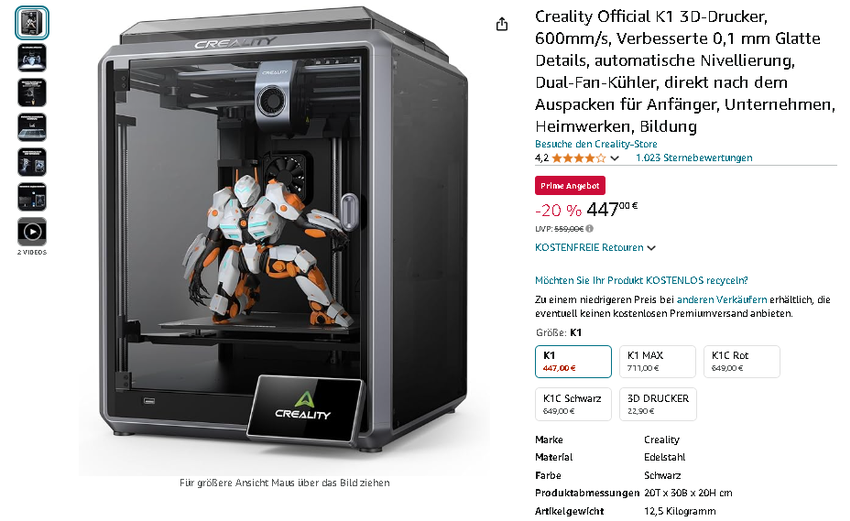Open the product videos thumbnail with play icon

point(32,232)
